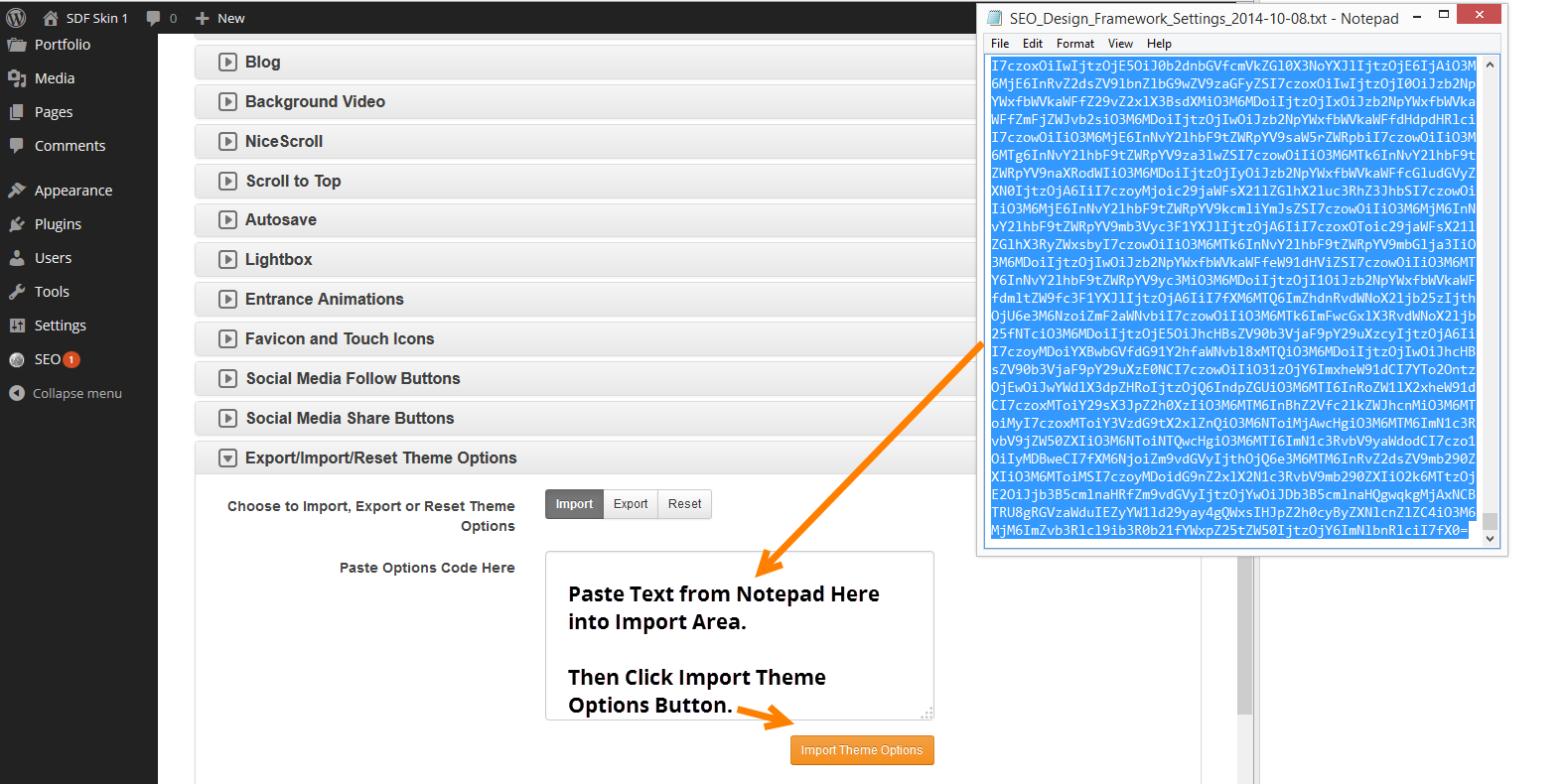Click the New link in admin bar
This screenshot has height=784, width=1566.
231,18
